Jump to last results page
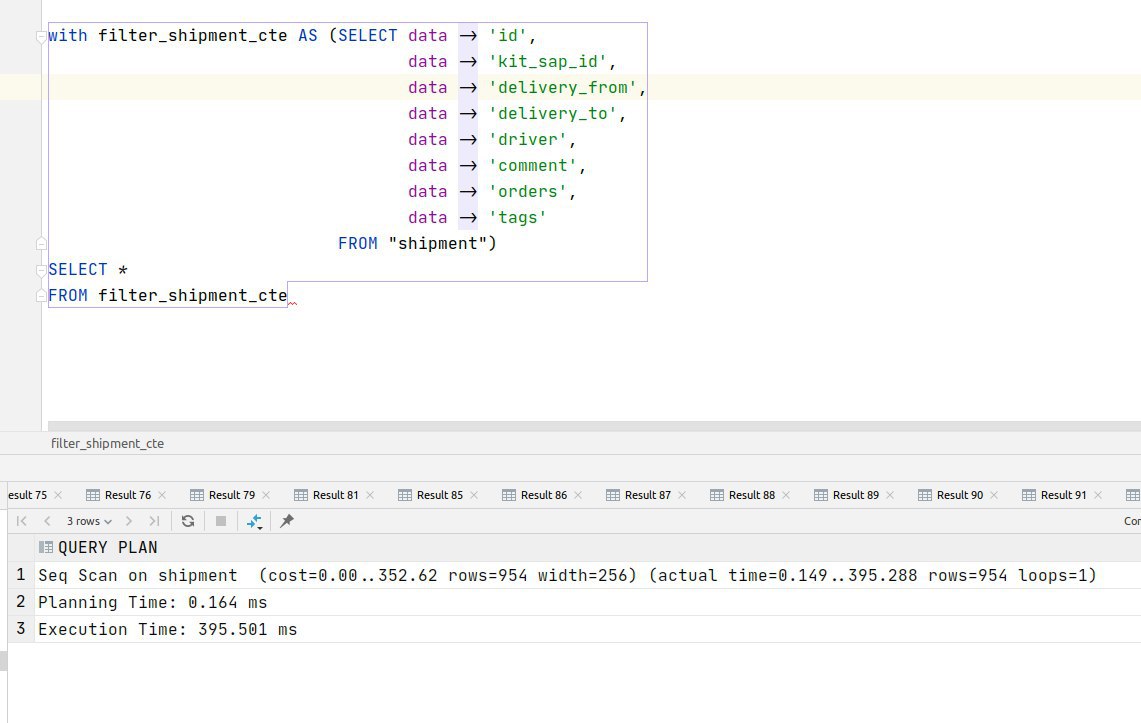Image resolution: width=1141 pixels, height=723 pixels. (x=153, y=521)
